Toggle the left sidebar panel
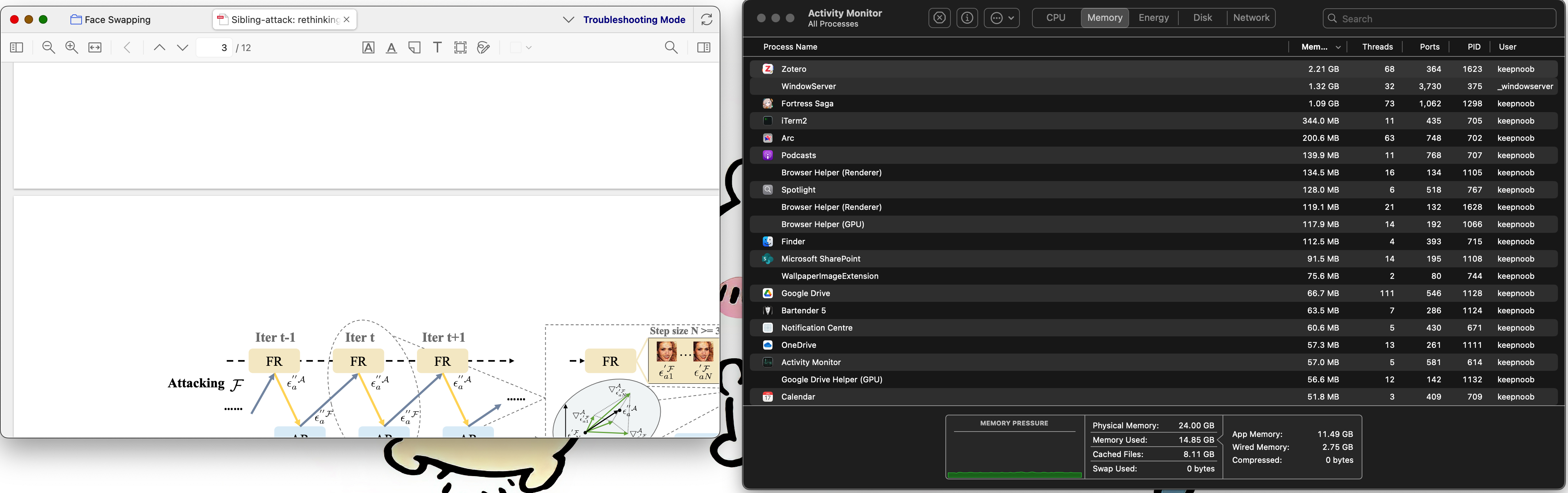 tap(17, 47)
